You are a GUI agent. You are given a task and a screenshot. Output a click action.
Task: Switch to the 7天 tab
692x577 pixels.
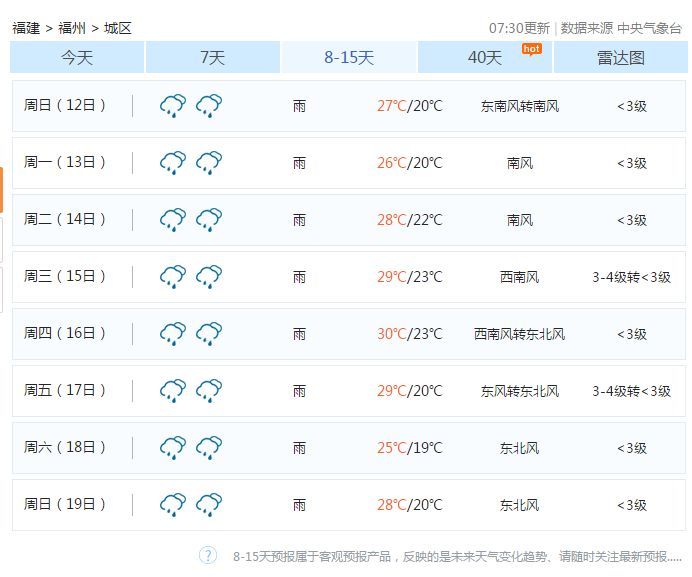click(213, 57)
